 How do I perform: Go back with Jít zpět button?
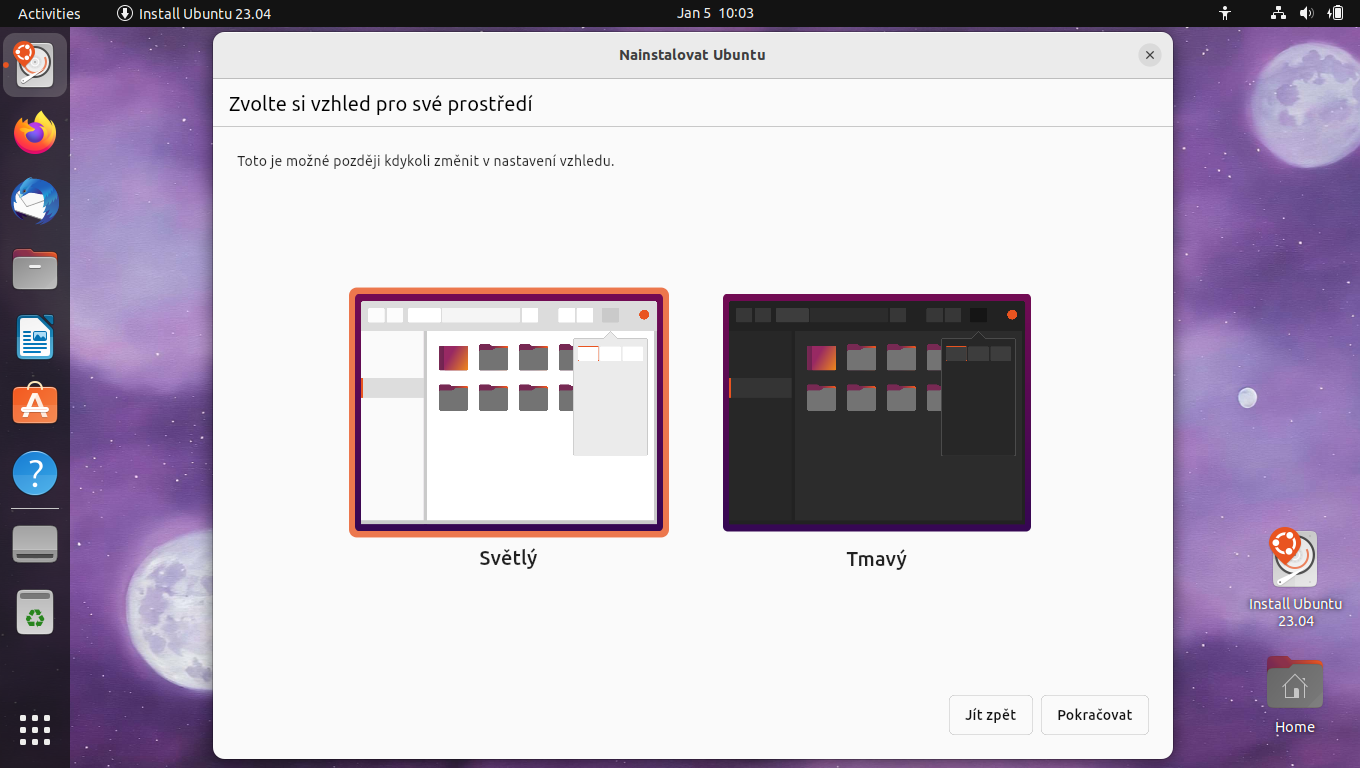[991, 715]
